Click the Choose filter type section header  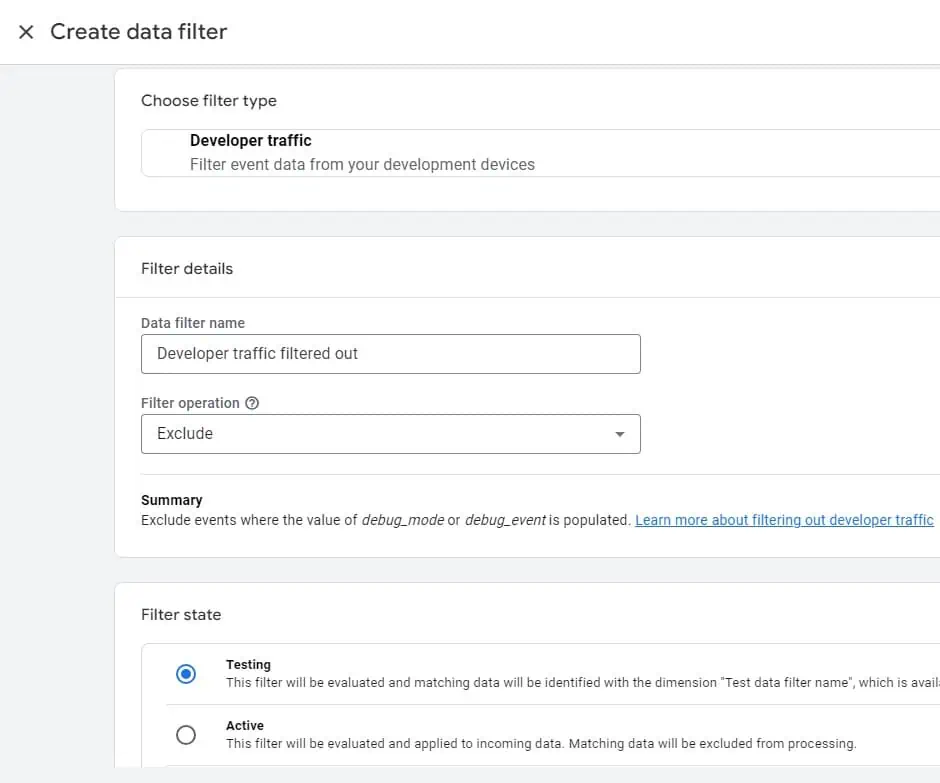point(209,100)
